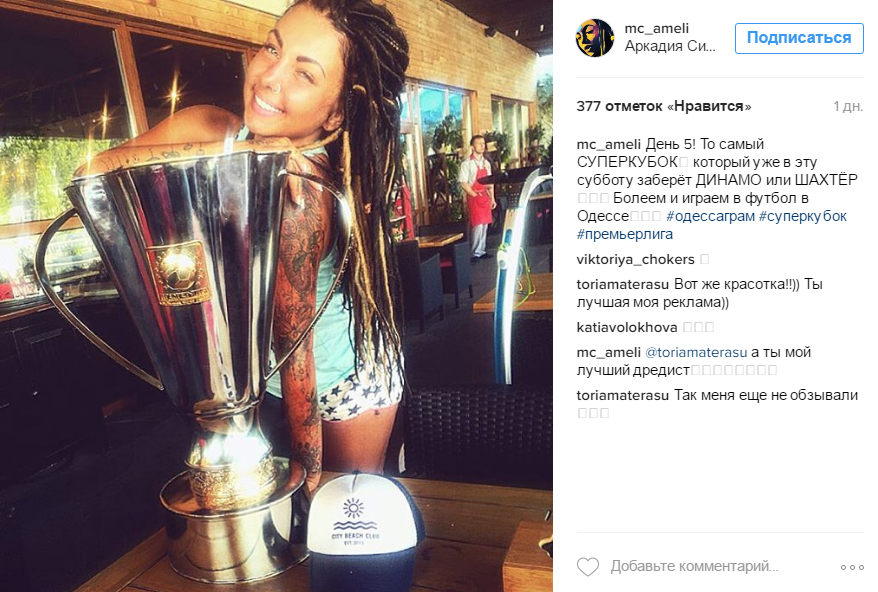Open mc_ameli profile avatar picture

(x=595, y=38)
